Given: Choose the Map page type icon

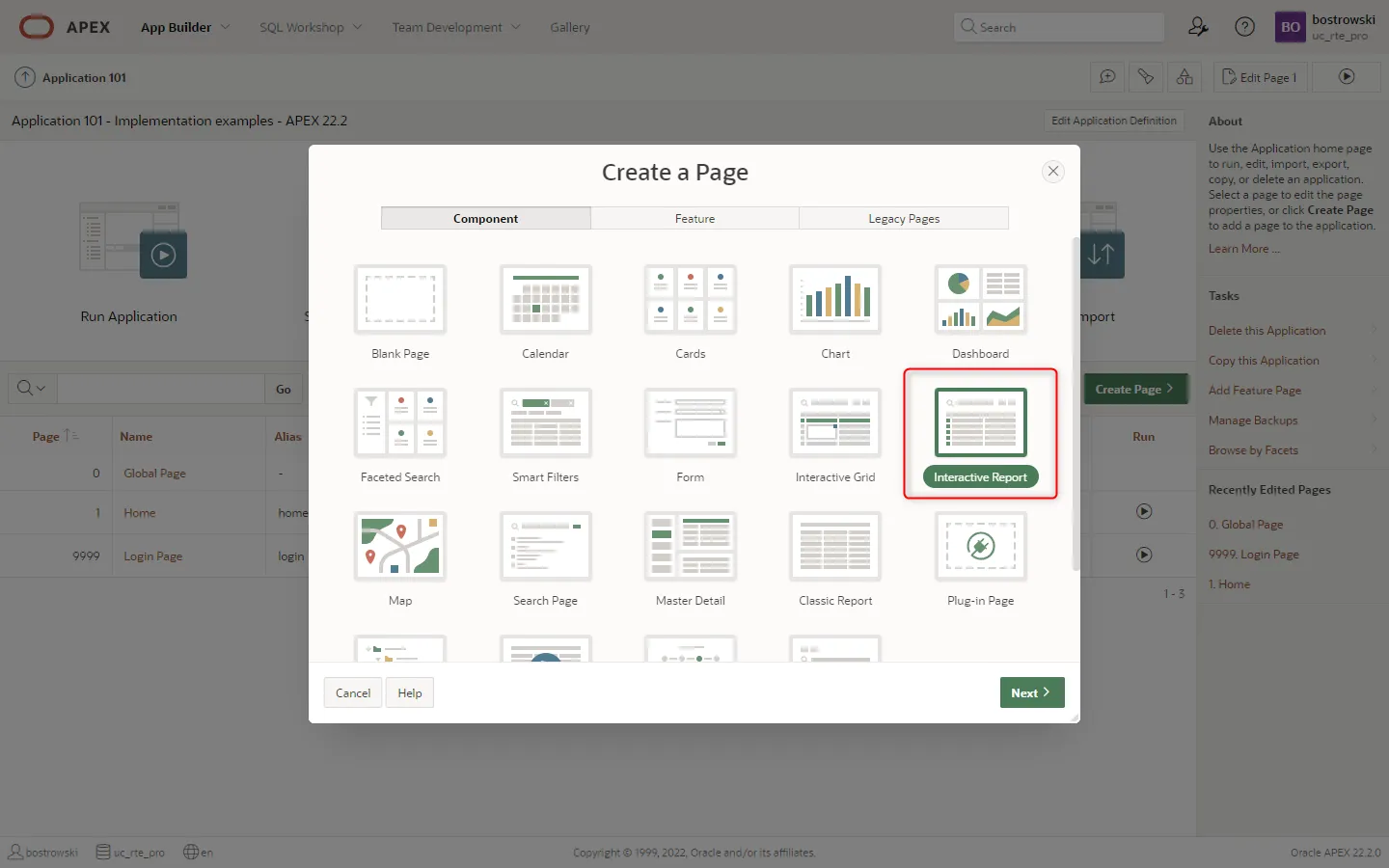Looking at the screenshot, I should (400, 547).
